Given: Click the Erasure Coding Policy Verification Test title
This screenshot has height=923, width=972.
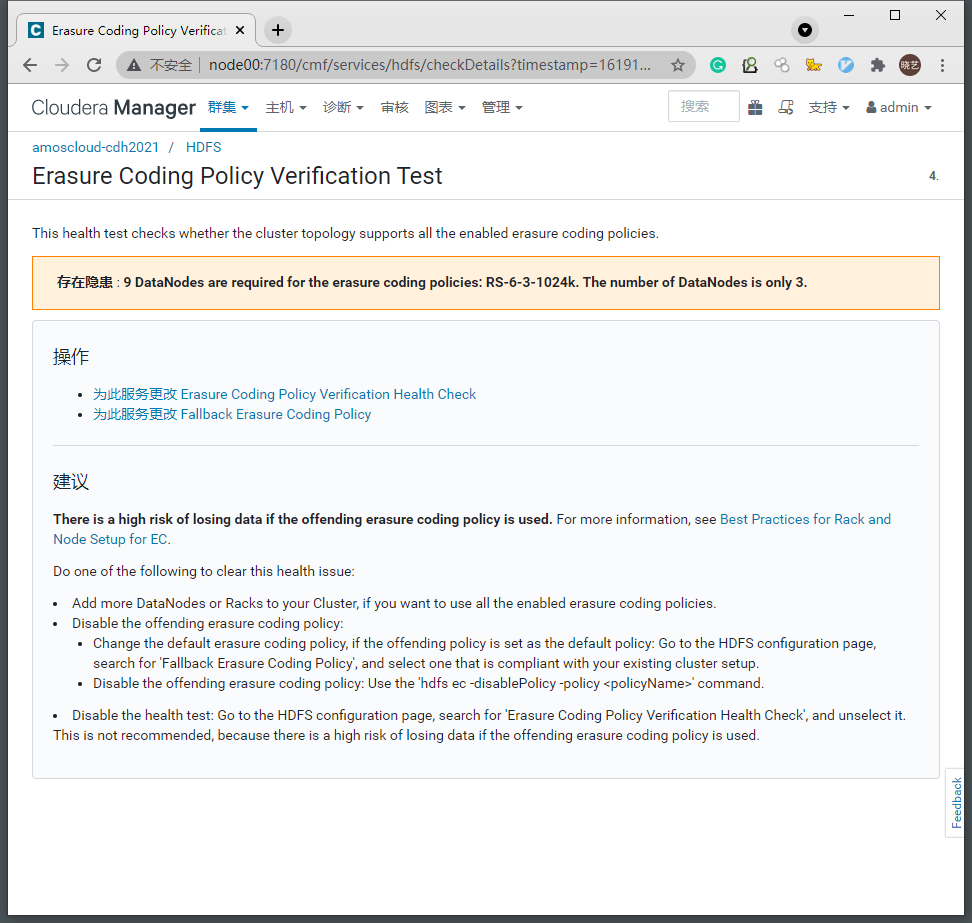Looking at the screenshot, I should (237, 176).
